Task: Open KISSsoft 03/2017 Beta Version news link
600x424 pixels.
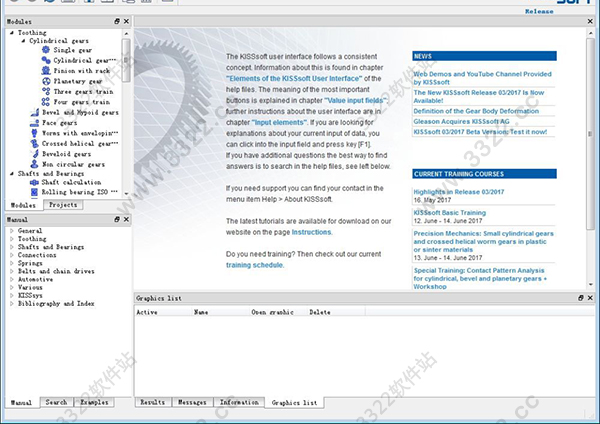Action: (480, 132)
